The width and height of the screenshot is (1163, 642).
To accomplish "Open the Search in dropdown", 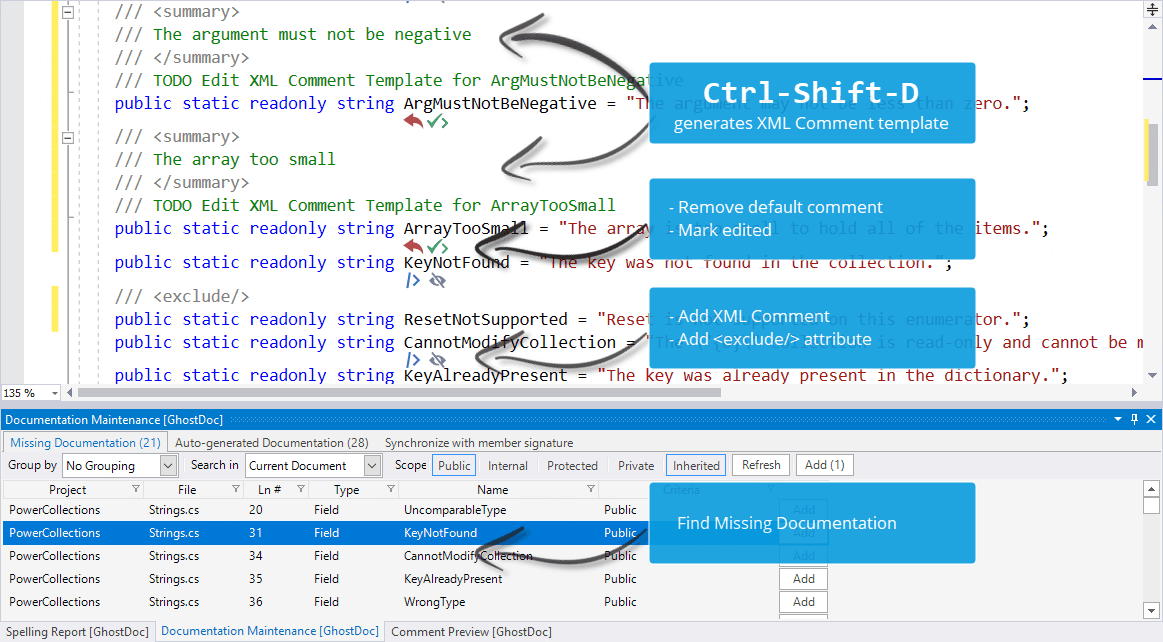I will 371,465.
